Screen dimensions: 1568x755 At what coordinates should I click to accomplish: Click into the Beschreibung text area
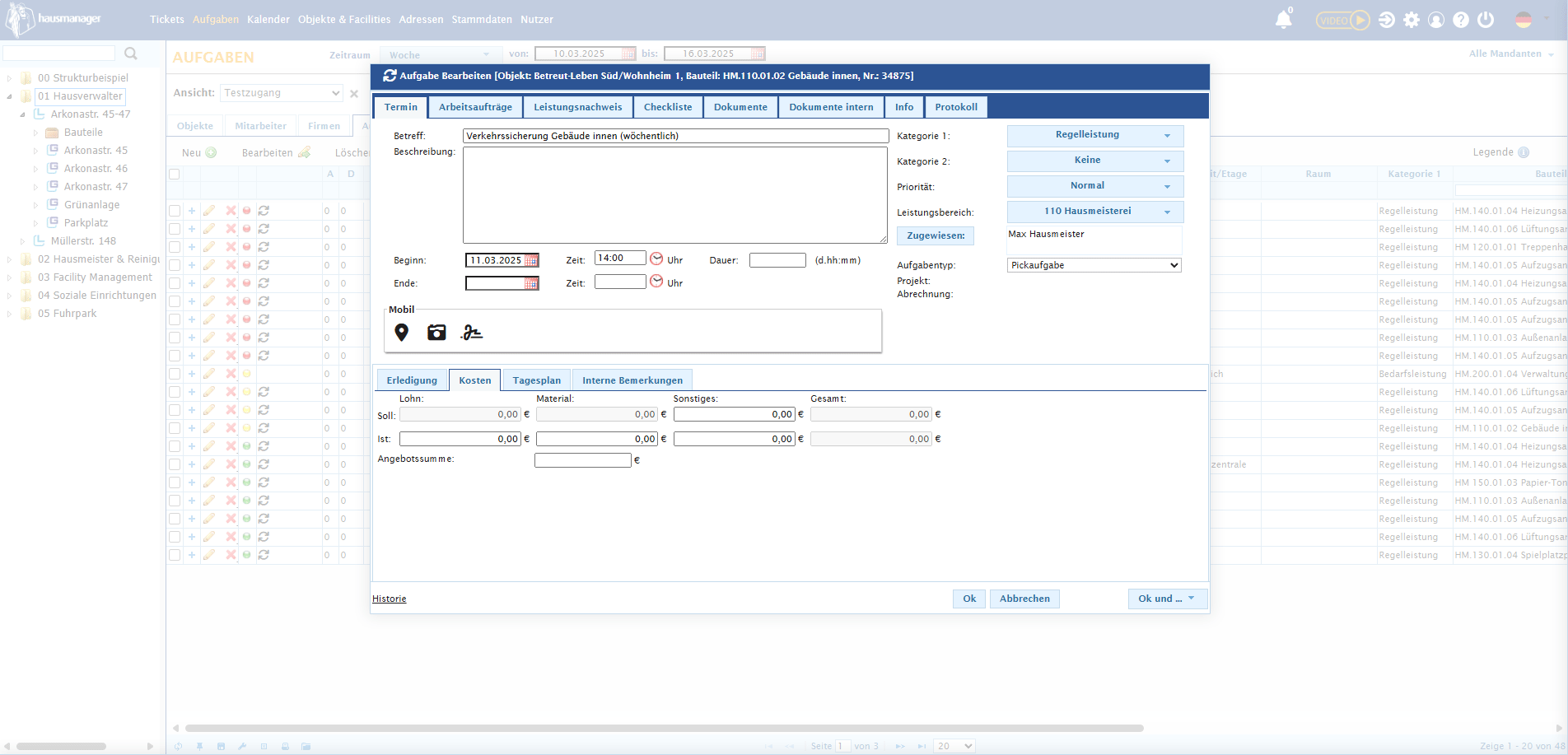[x=675, y=195]
